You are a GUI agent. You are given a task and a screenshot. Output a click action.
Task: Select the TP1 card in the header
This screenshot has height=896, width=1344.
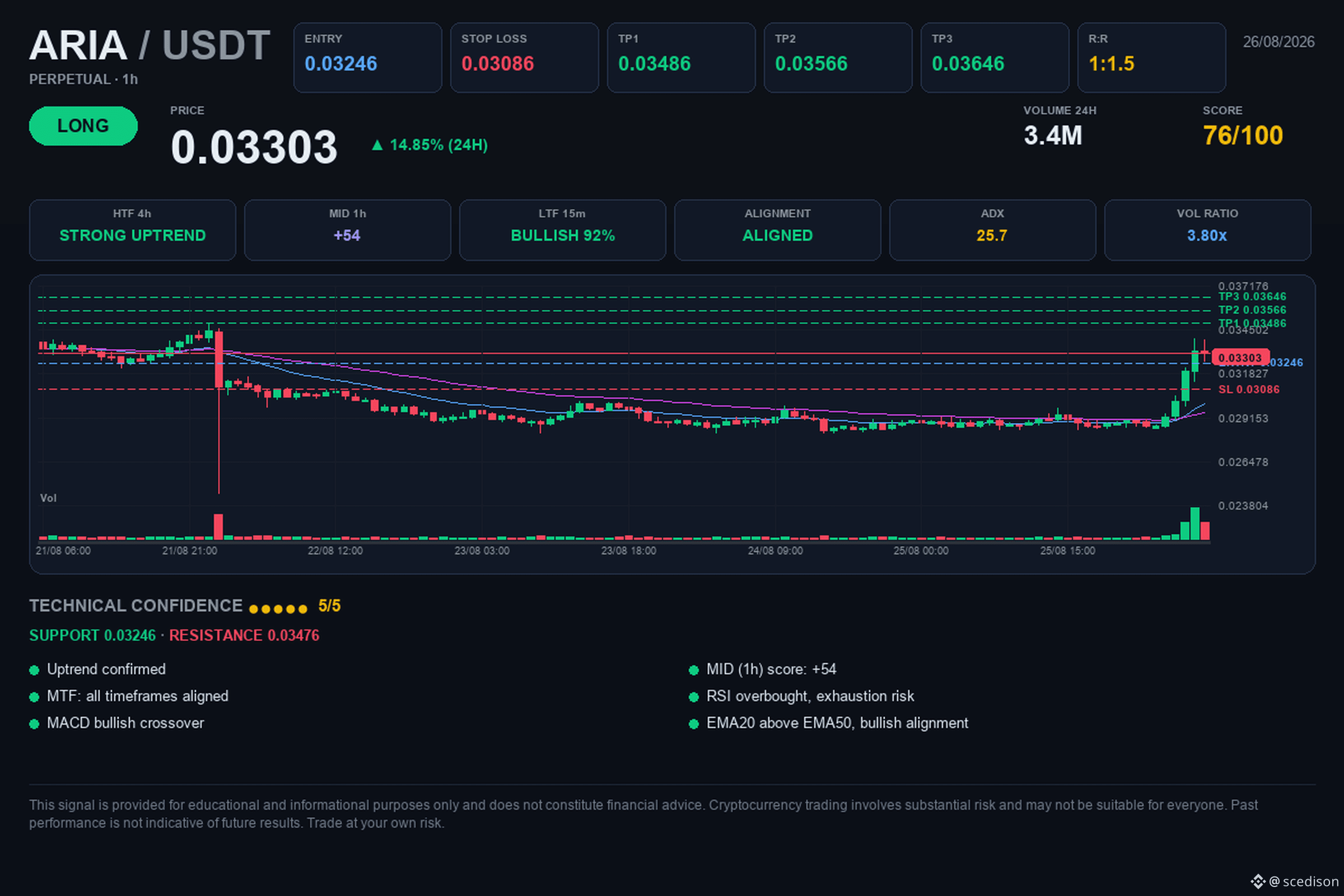coord(681,58)
